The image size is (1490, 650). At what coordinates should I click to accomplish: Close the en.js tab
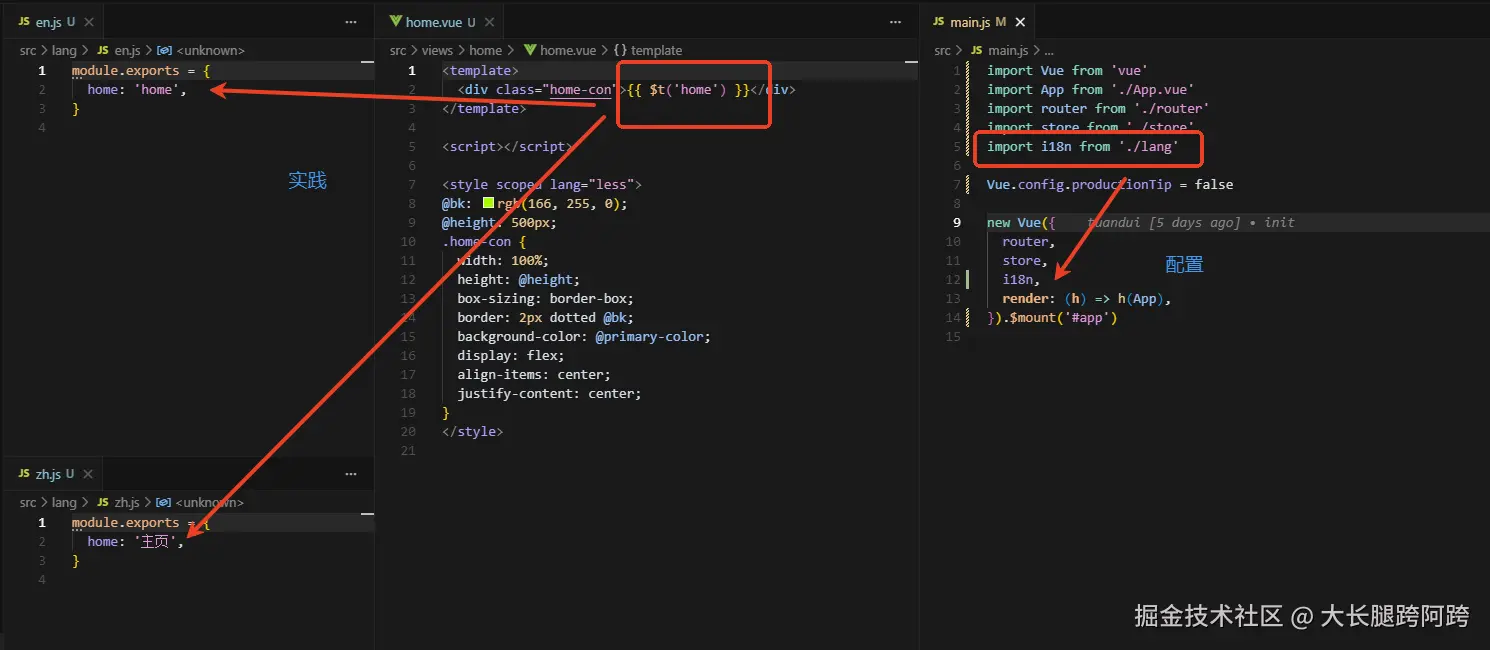tap(88, 21)
